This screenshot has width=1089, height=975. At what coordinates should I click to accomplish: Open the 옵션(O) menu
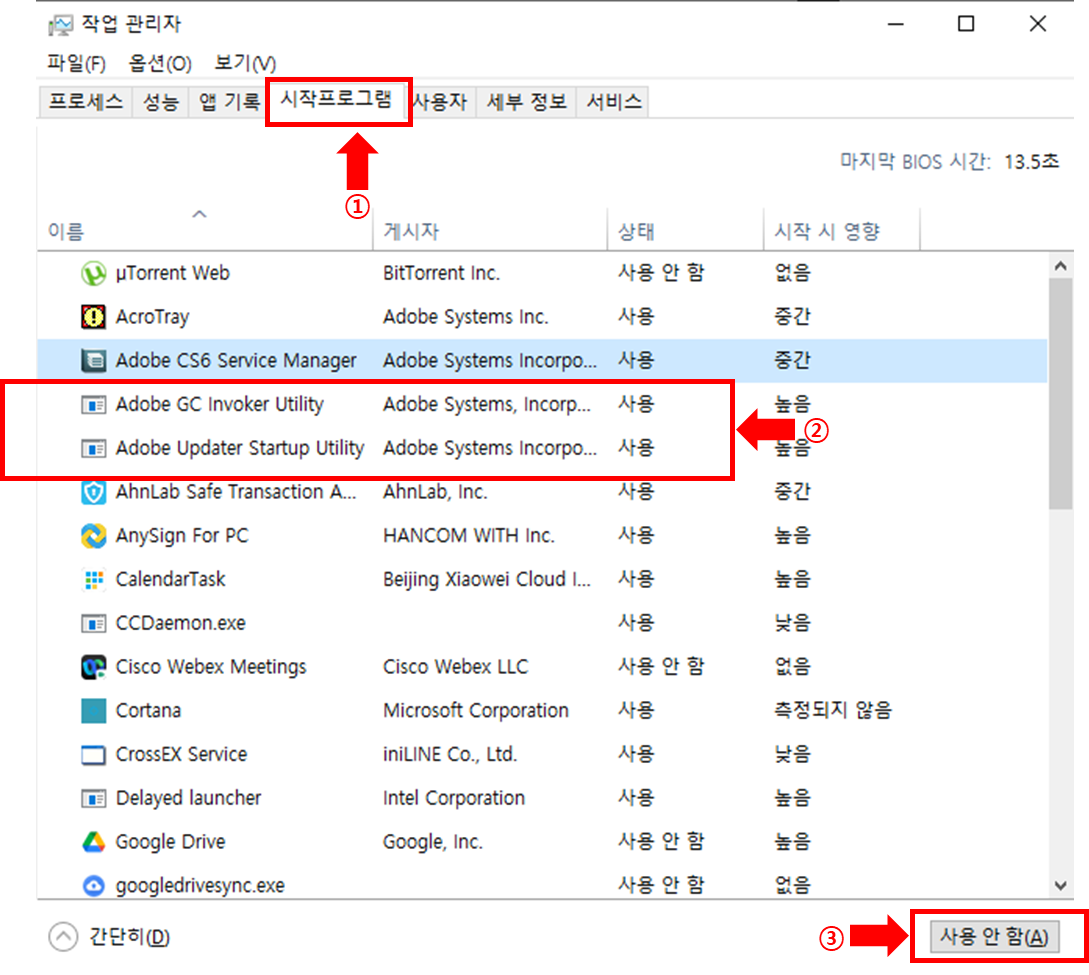click(x=160, y=63)
